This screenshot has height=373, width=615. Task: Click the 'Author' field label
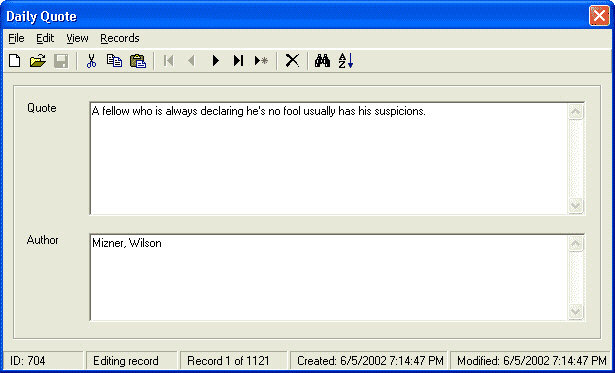pyautogui.click(x=42, y=240)
